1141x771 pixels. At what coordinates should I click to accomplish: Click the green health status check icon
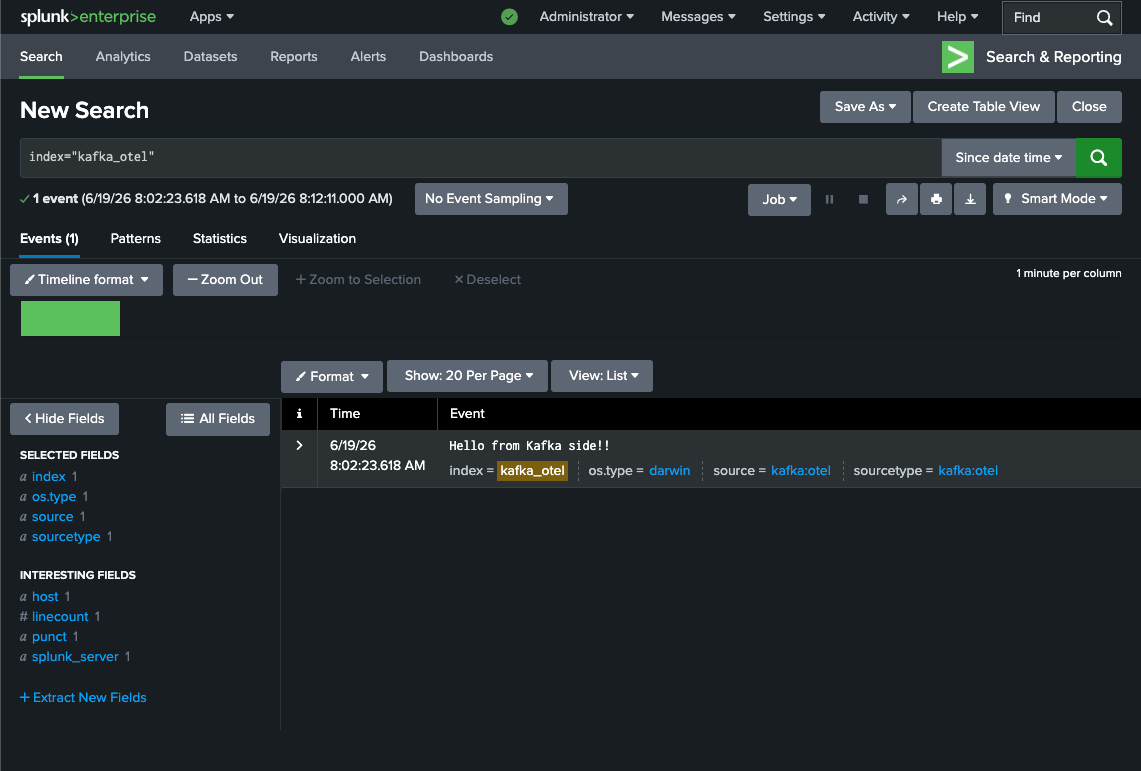(509, 17)
